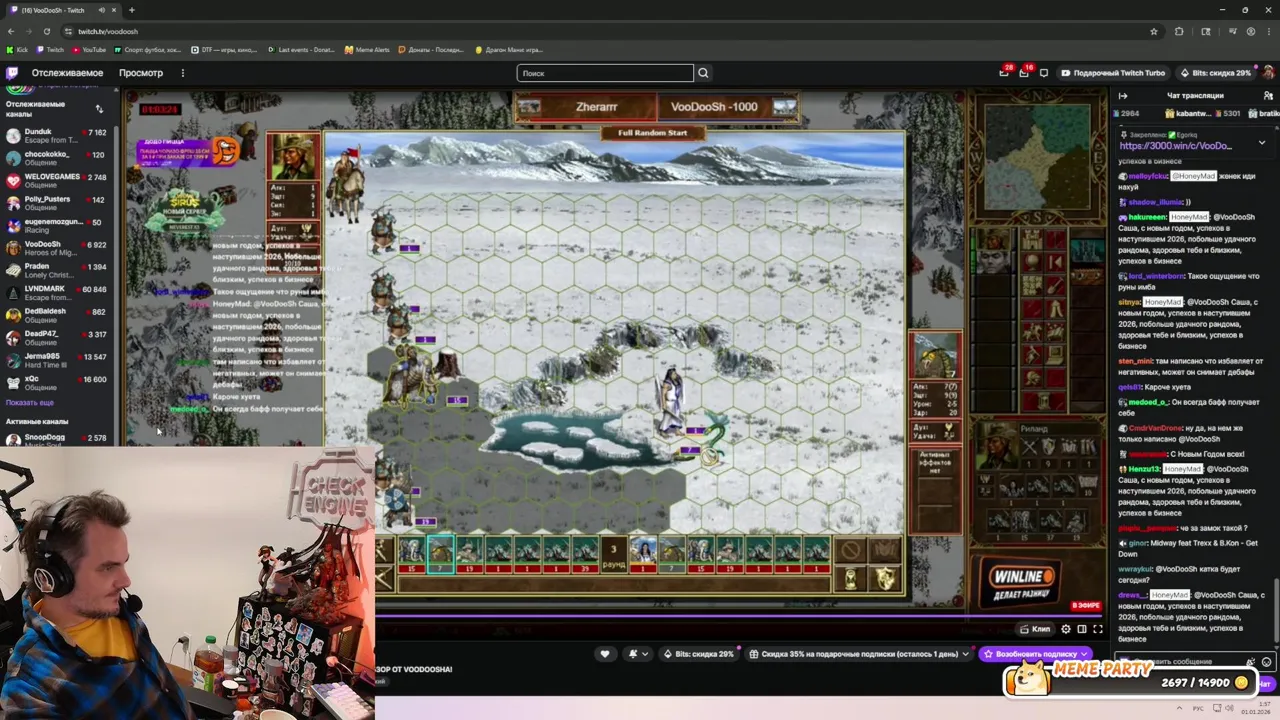Open the emote picker smiley icon
The image size is (1280, 720).
tap(1266, 662)
